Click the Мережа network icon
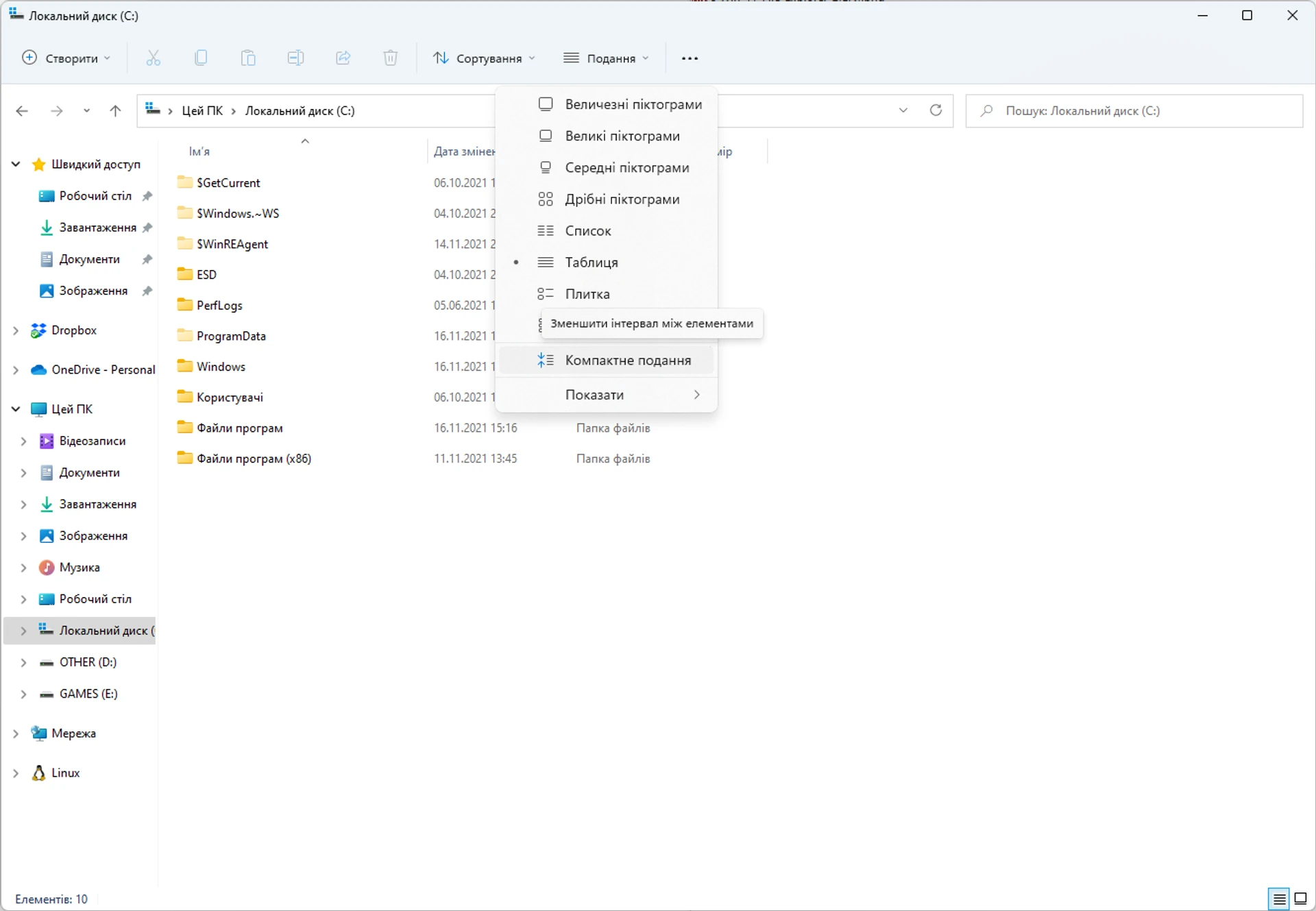The image size is (1316, 911). 39,733
